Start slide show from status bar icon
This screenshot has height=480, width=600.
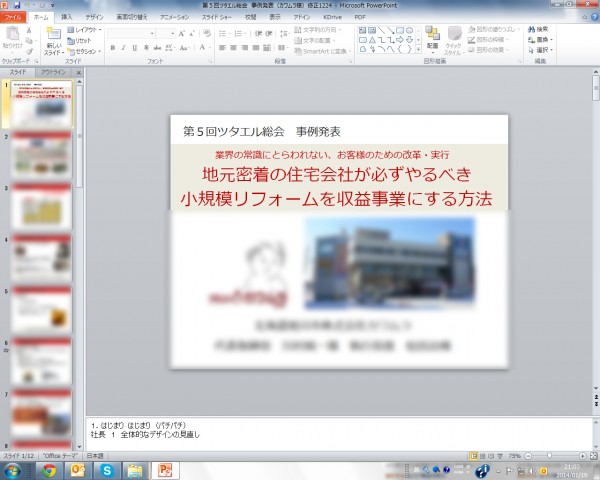pos(500,456)
